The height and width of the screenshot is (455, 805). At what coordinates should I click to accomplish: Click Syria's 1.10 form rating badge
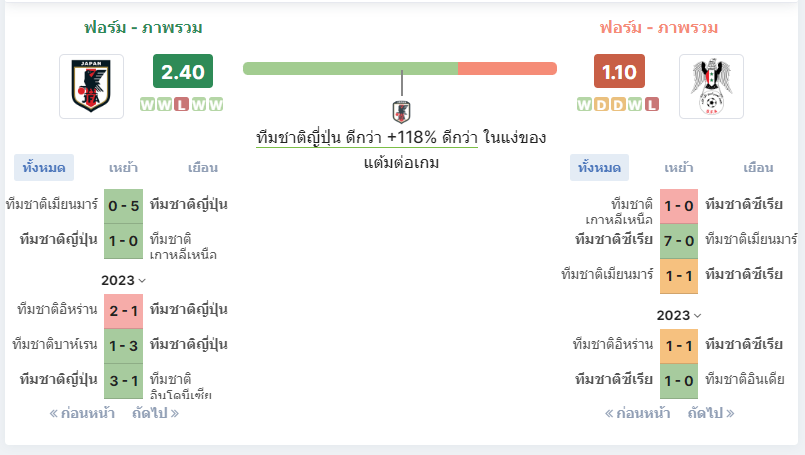[619, 72]
